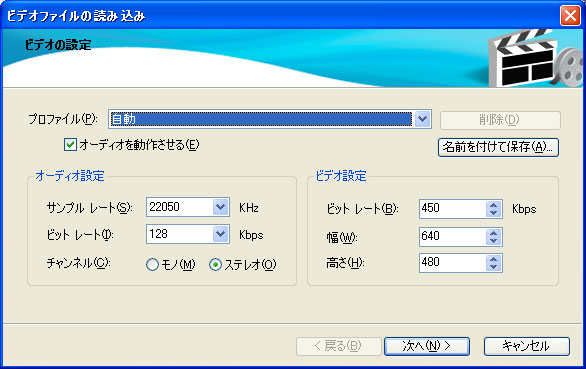Click 名前を付けて保存 button

click(x=498, y=147)
